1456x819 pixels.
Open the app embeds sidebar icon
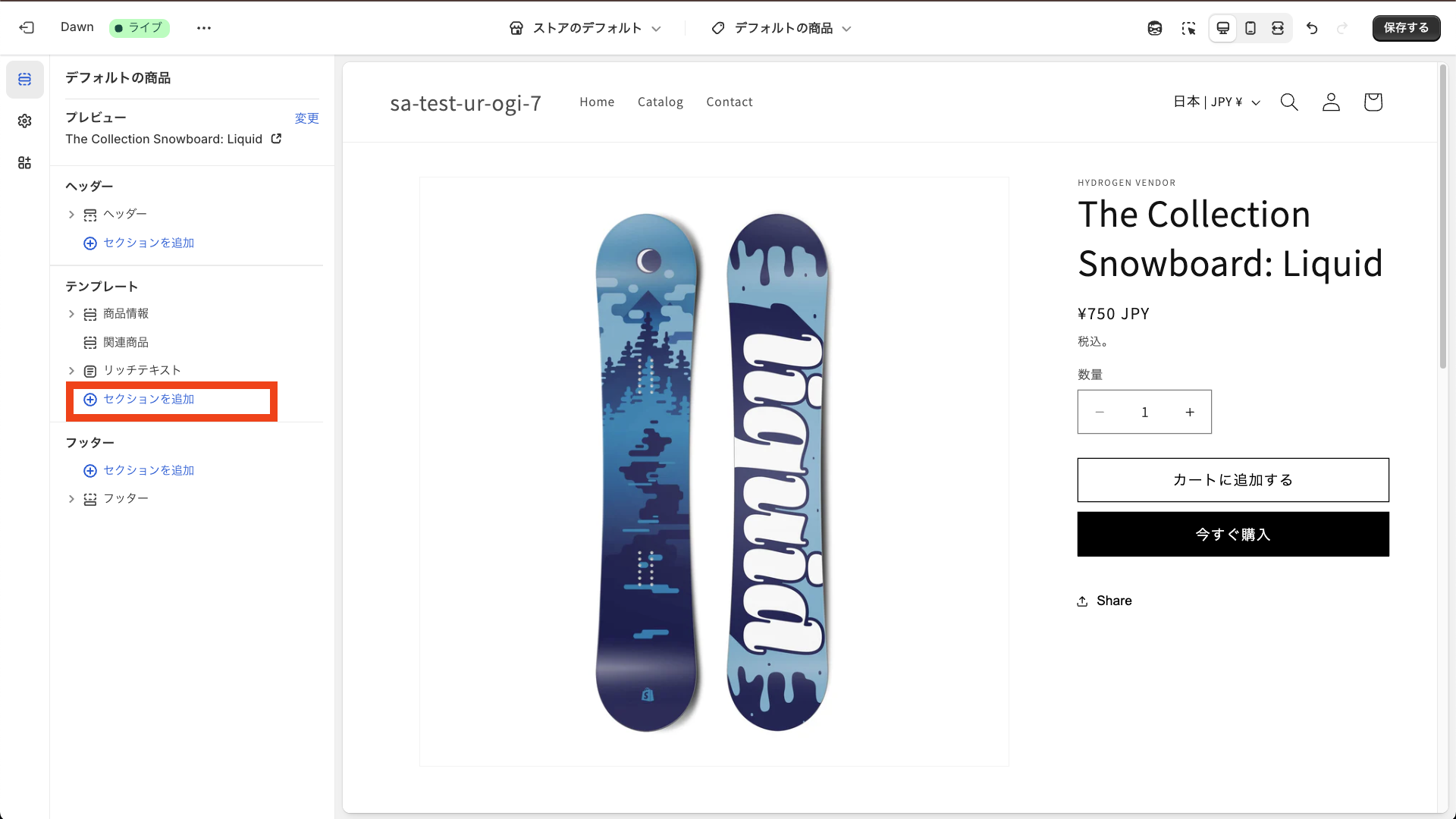pos(25,163)
